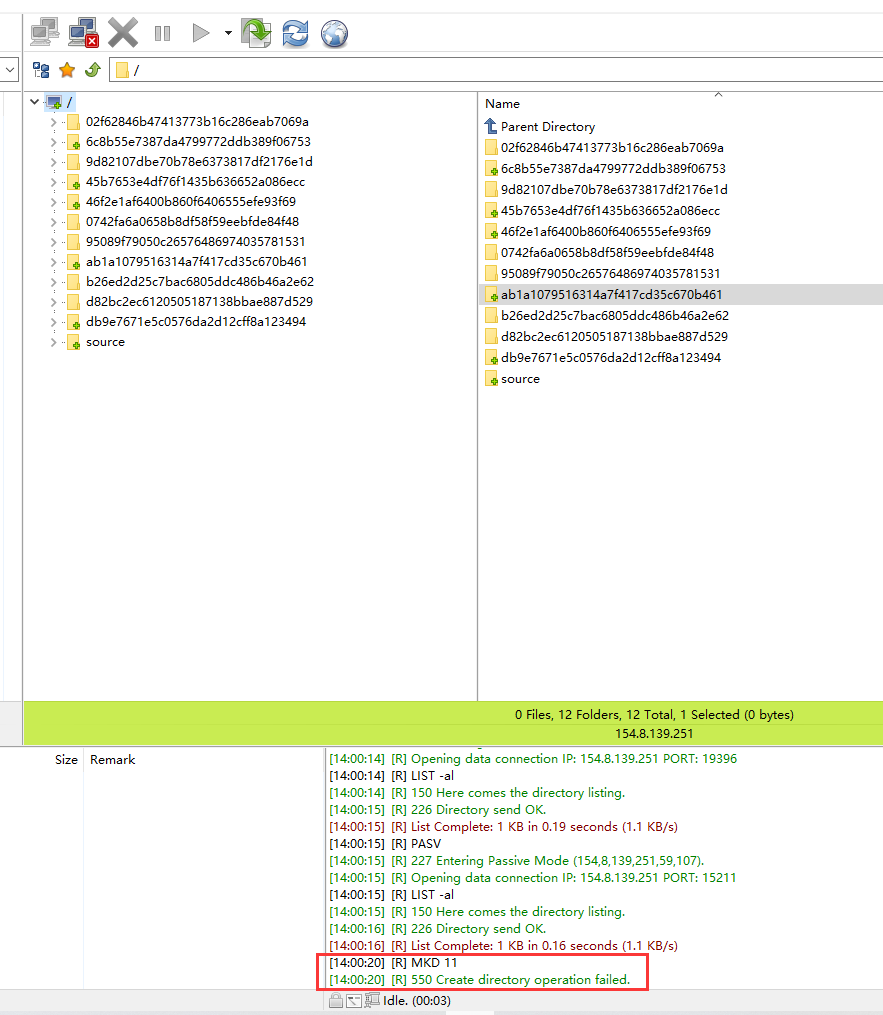Toggle the folder tree view icon
This screenshot has height=1015, width=883.
pos(41,70)
